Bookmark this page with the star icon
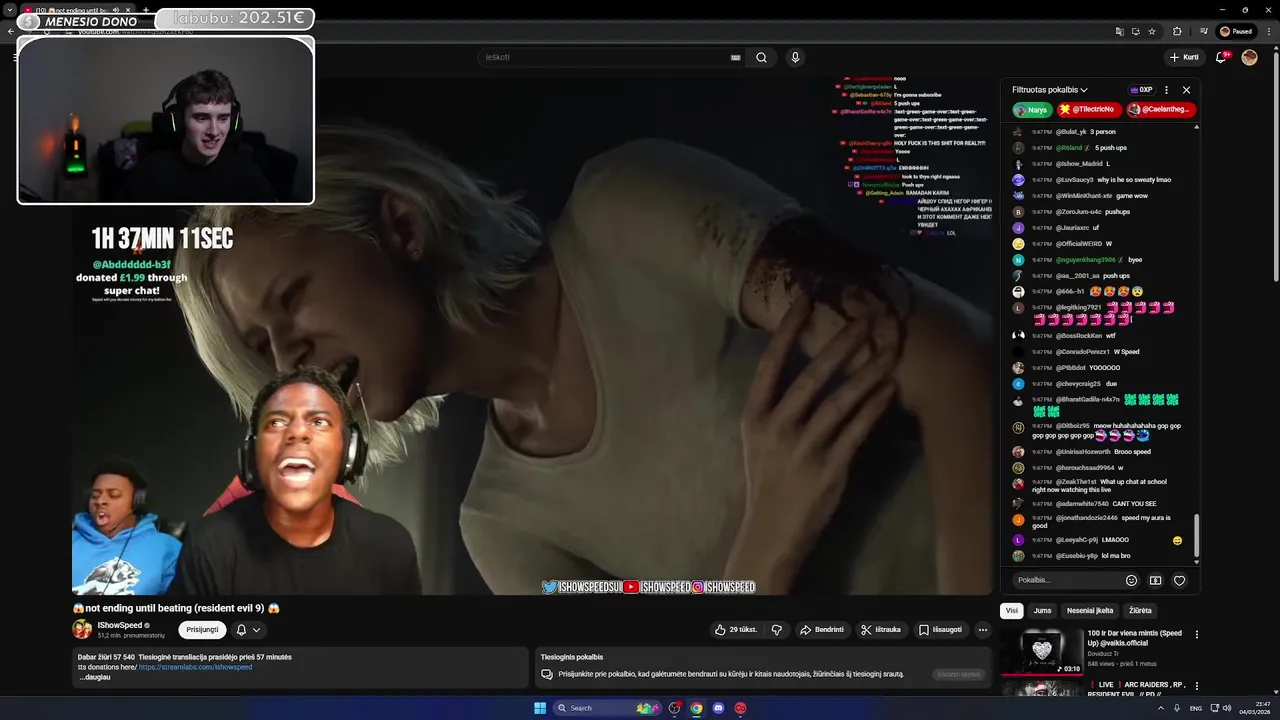The height and width of the screenshot is (720, 1280). click(x=1152, y=31)
